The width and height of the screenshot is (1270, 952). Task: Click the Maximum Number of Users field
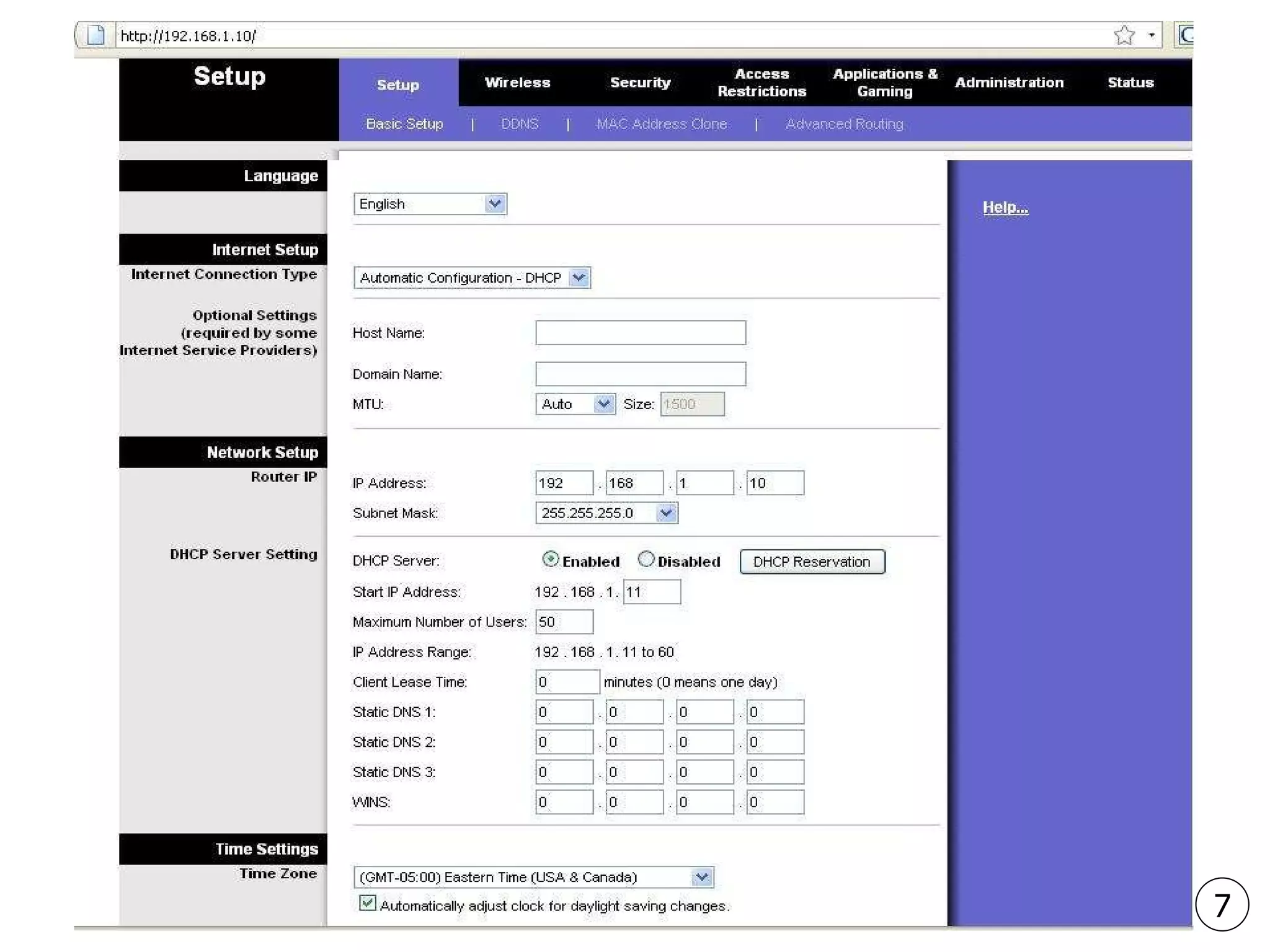tap(564, 622)
